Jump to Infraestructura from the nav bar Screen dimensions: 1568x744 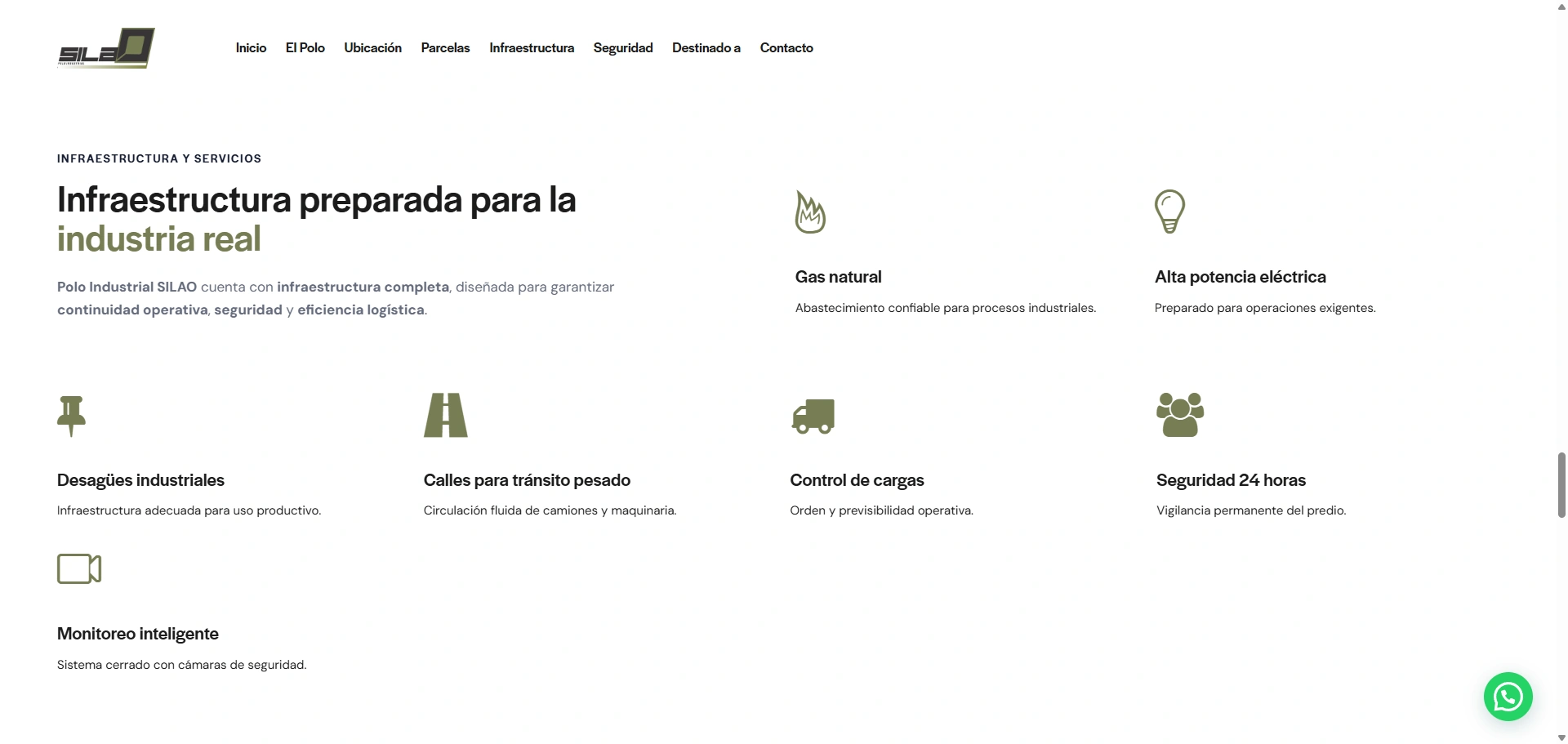[x=532, y=48]
